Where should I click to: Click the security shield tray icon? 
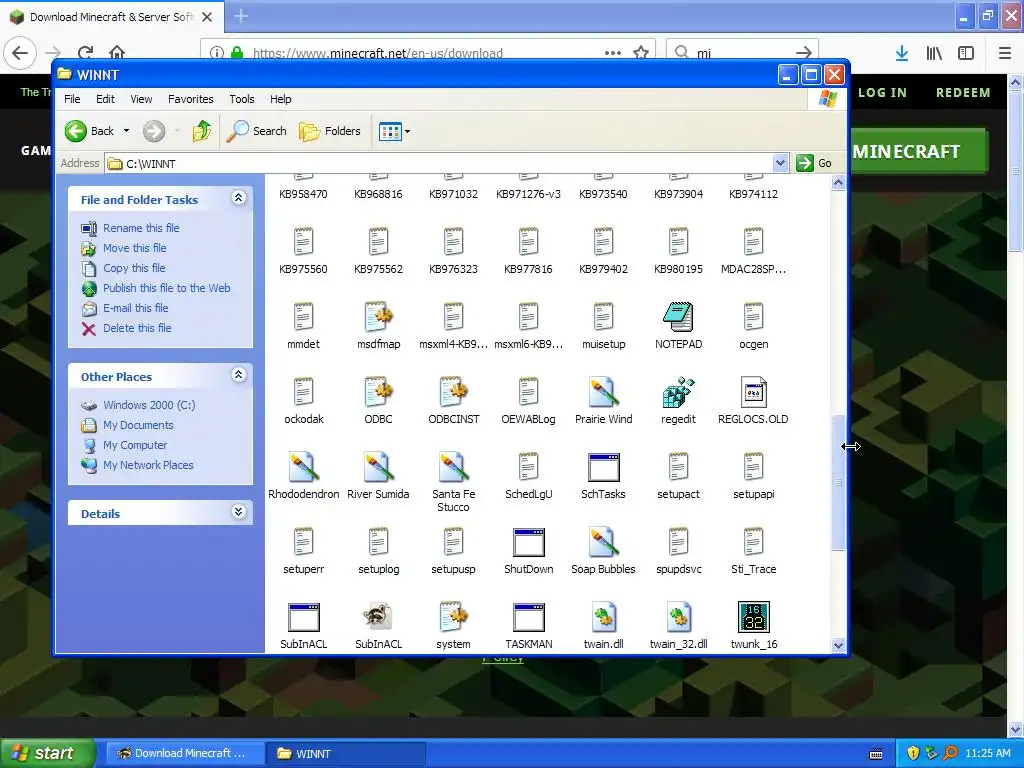[x=913, y=753]
